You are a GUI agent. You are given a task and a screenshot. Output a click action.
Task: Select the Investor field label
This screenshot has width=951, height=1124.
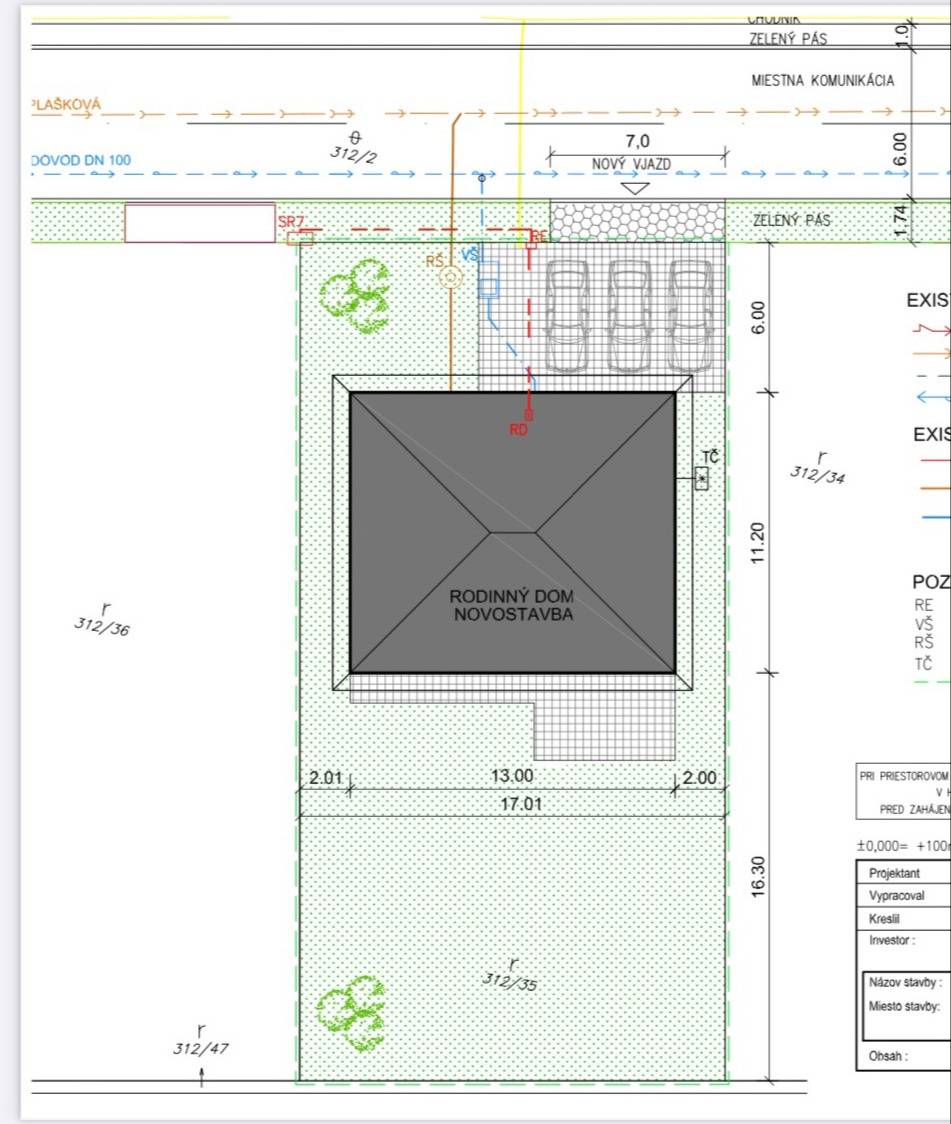pyautogui.click(x=892, y=940)
